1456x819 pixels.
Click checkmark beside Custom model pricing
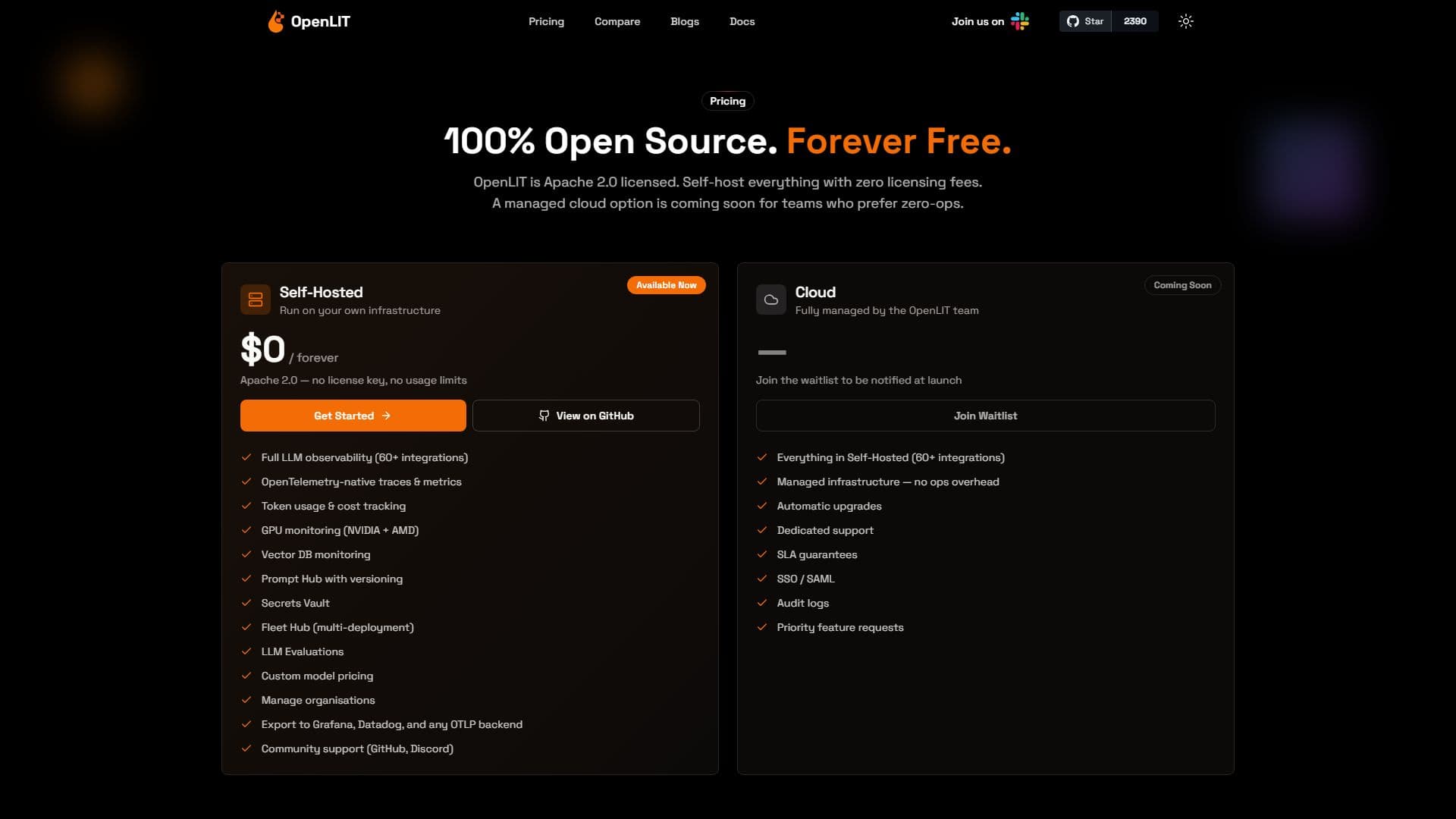[246, 676]
